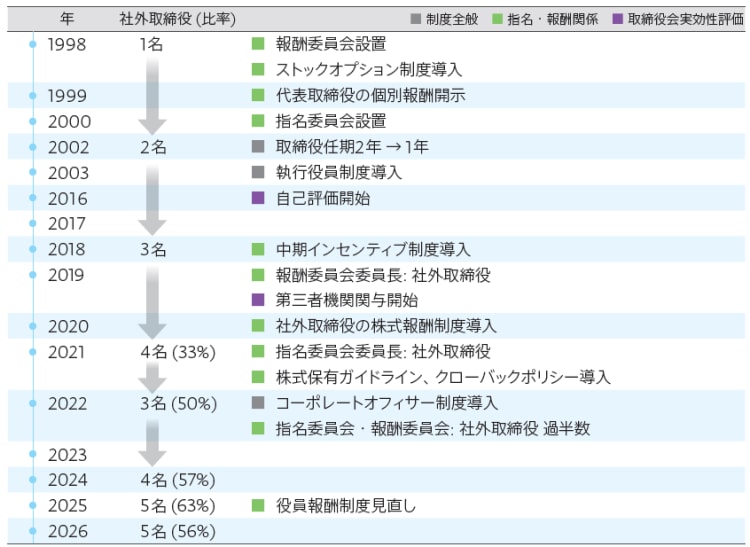Click the 3名 value for 2018
This screenshot has height=547, width=750.
coord(153,250)
